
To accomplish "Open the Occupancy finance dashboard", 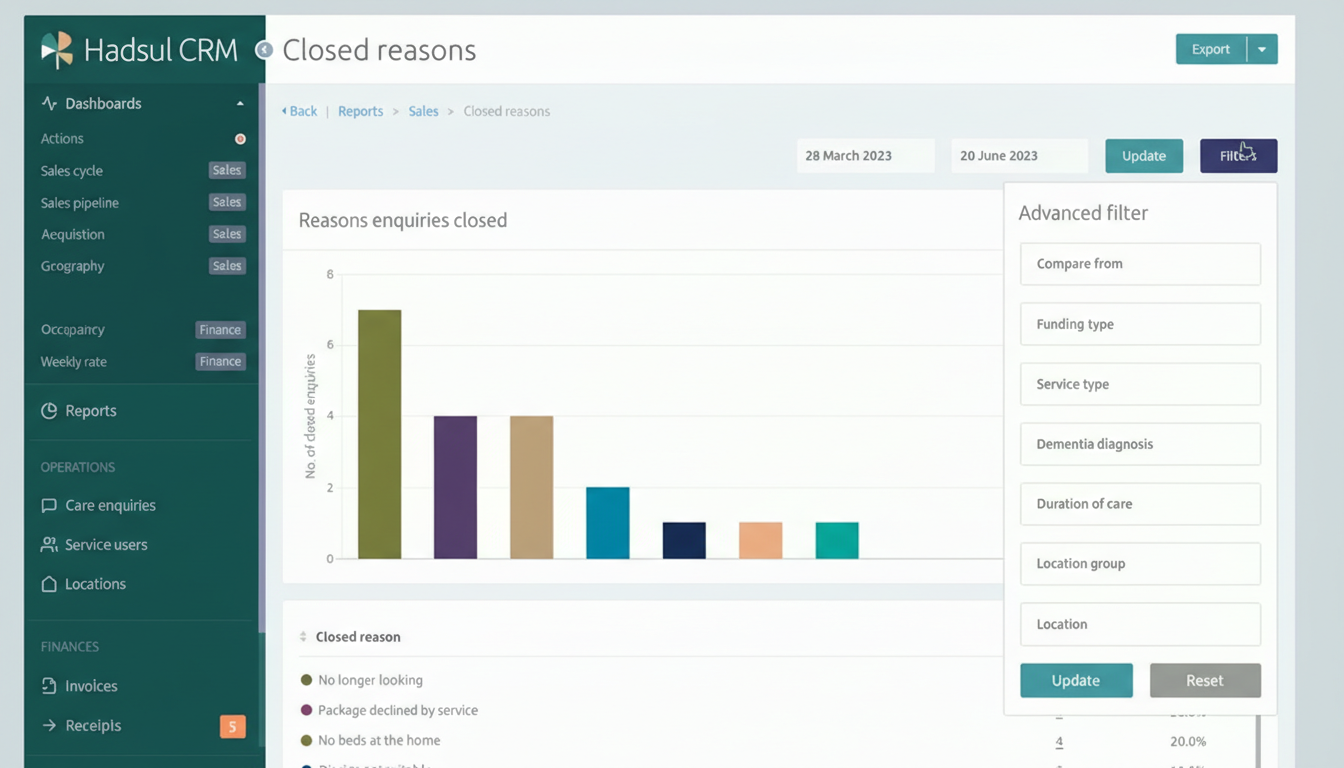I will (x=73, y=330).
